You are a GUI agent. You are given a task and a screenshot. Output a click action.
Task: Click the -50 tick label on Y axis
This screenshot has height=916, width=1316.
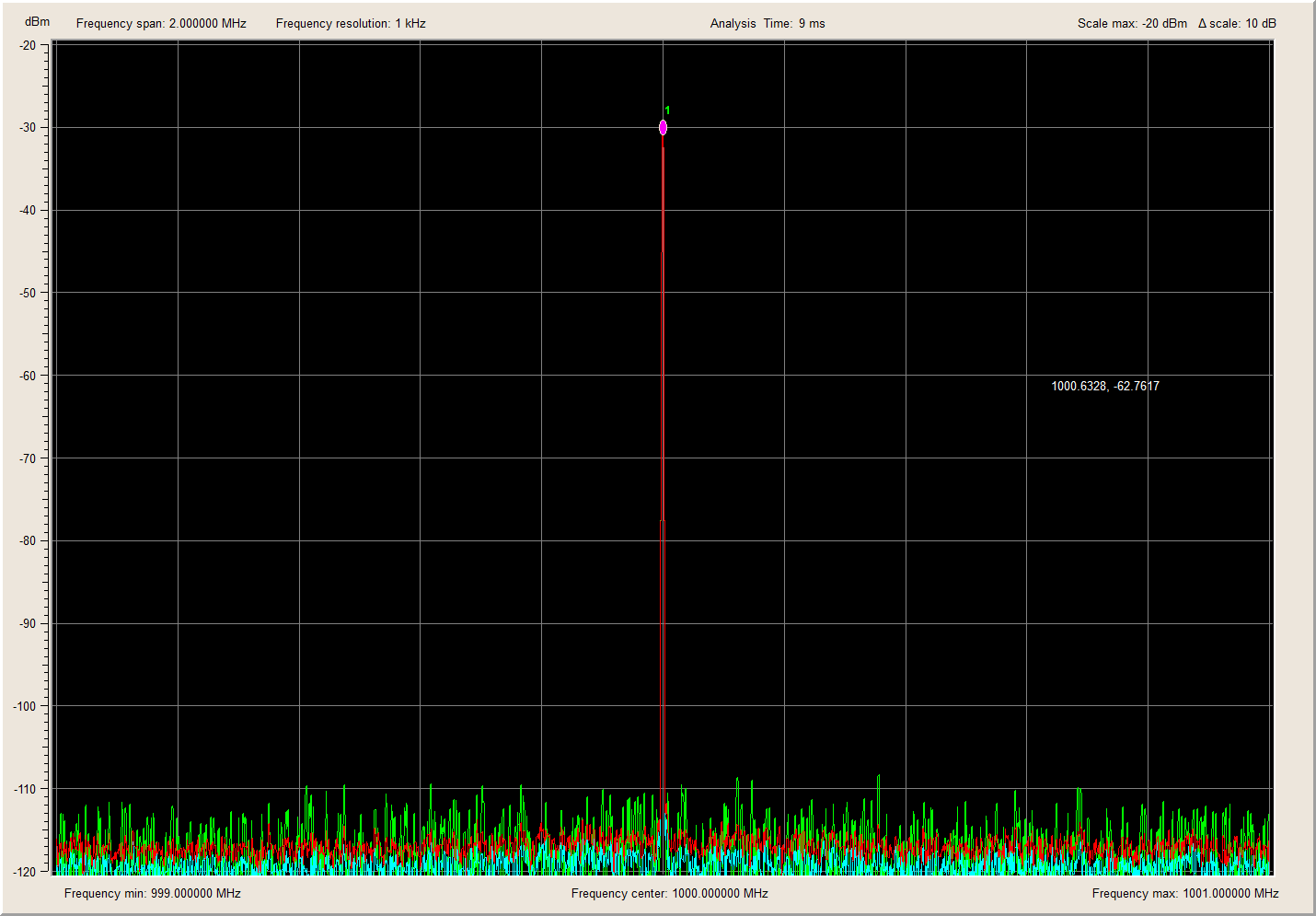tap(28, 293)
